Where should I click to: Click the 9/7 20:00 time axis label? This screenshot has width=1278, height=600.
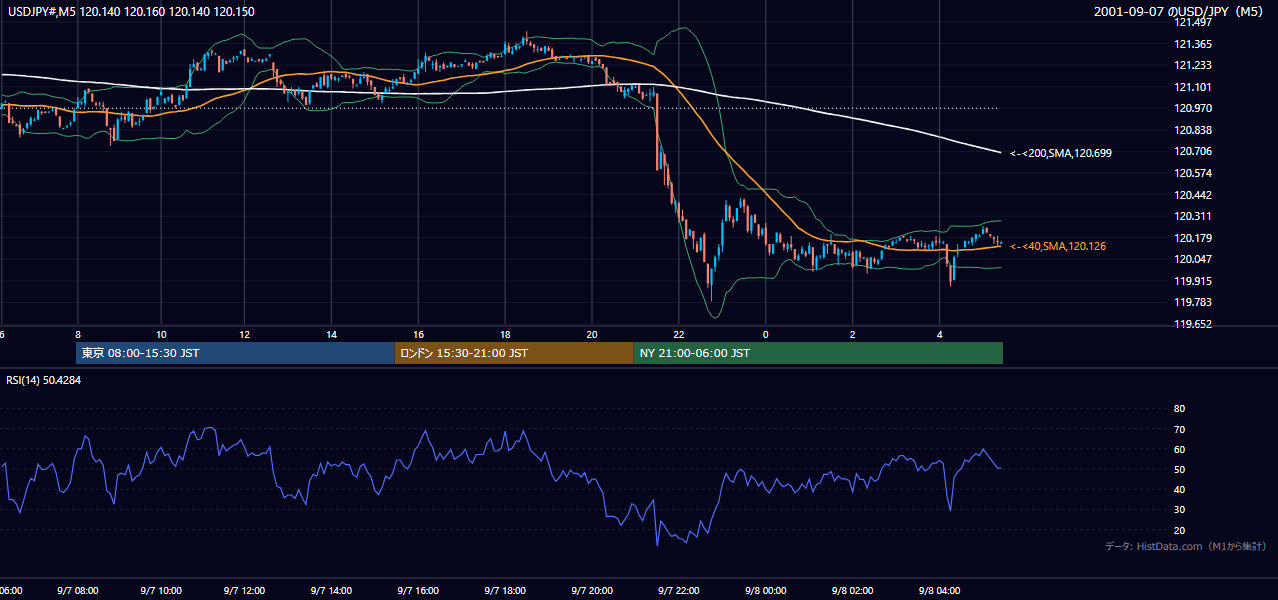[x=592, y=591]
